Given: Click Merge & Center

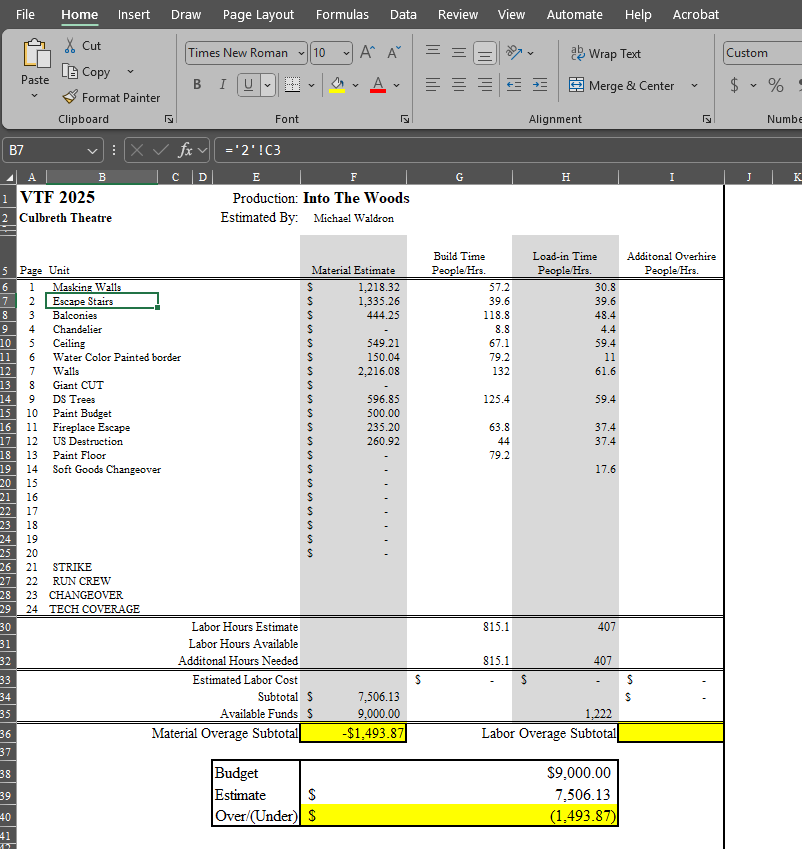Looking at the screenshot, I should (622, 86).
